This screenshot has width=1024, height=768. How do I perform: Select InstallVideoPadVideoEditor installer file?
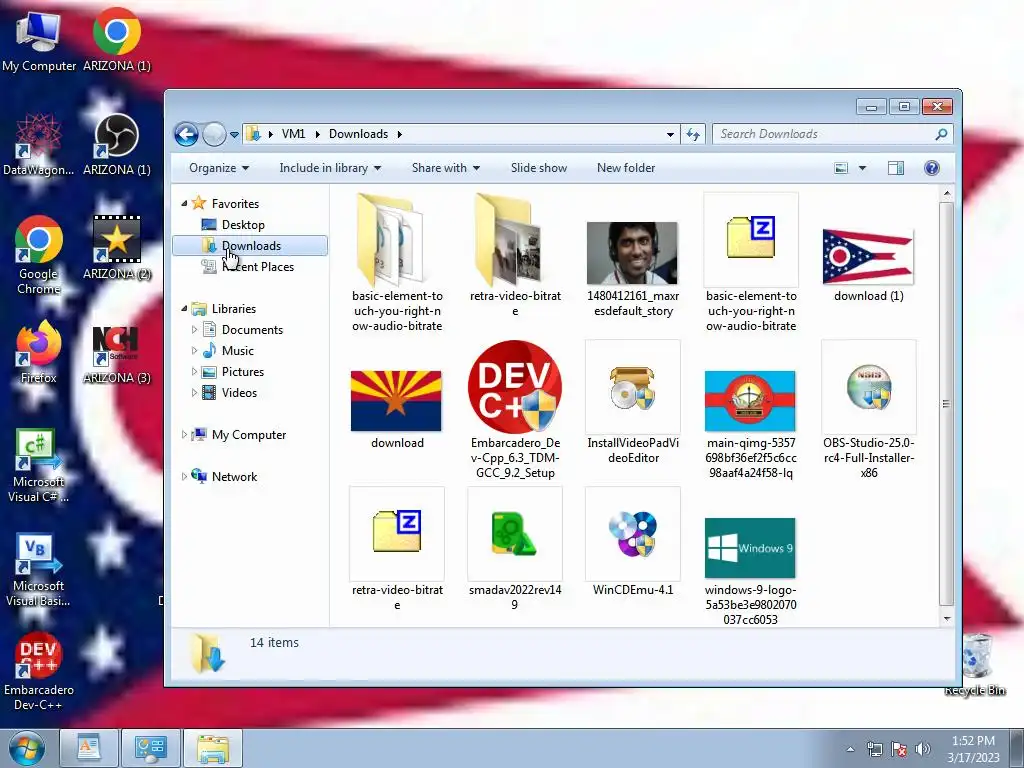(633, 402)
